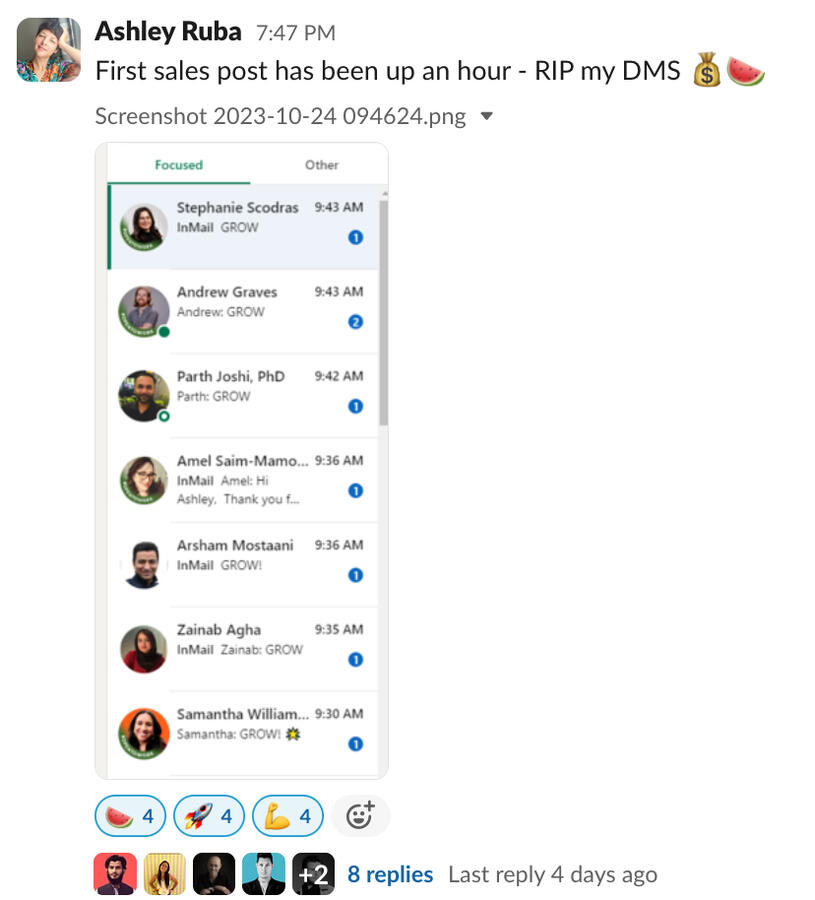This screenshot has height=900, width=815.
Task: Click the +2 more repliers avatar
Action: tap(313, 874)
